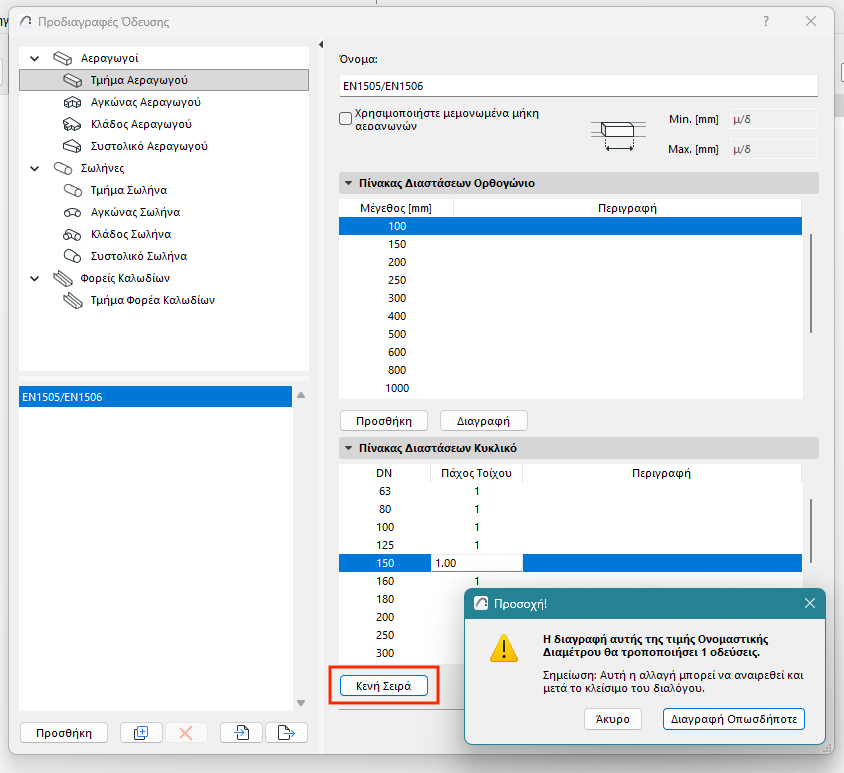Viewport: 844px width, 773px height.
Task: Collapse the Φορείς Καλωδίων tree group
Action: click(34, 278)
